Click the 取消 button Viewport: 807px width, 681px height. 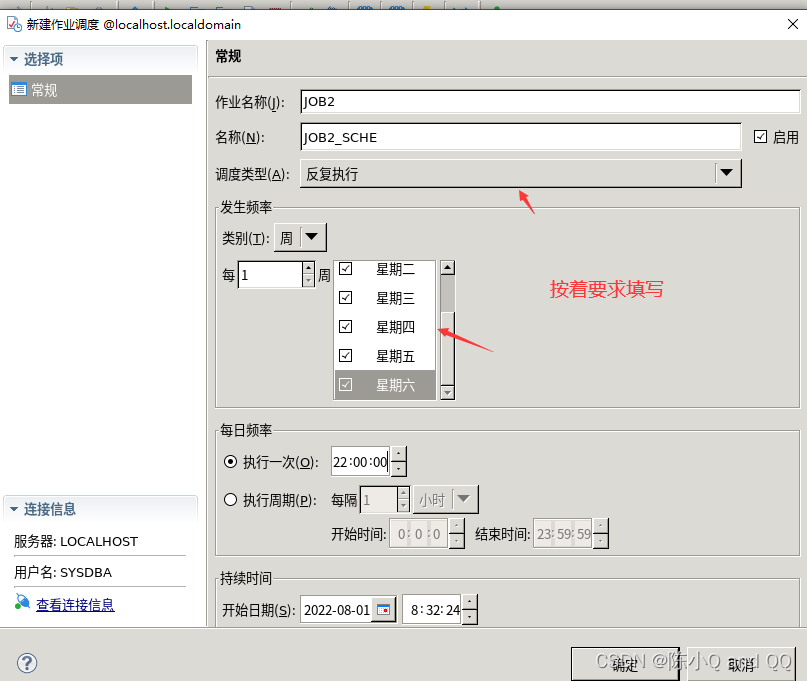[740, 663]
